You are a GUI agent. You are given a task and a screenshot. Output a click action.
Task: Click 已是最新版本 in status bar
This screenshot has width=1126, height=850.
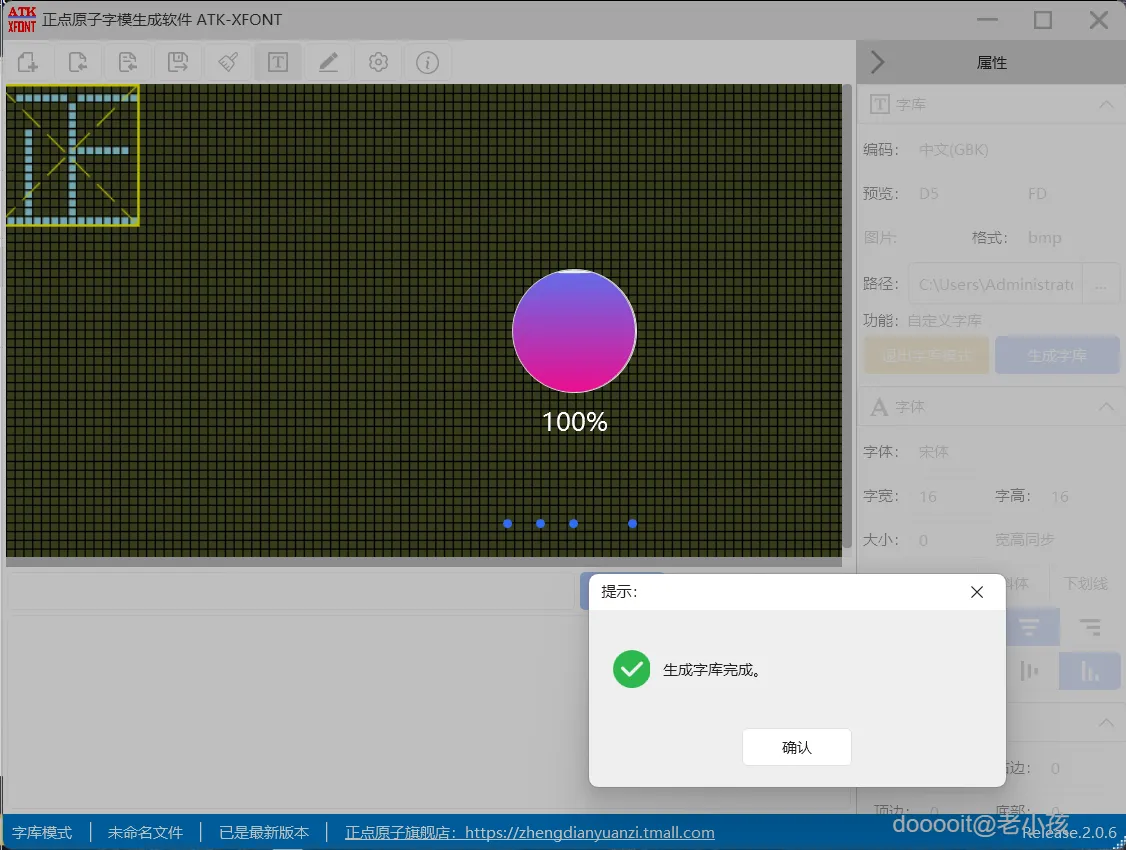(264, 832)
